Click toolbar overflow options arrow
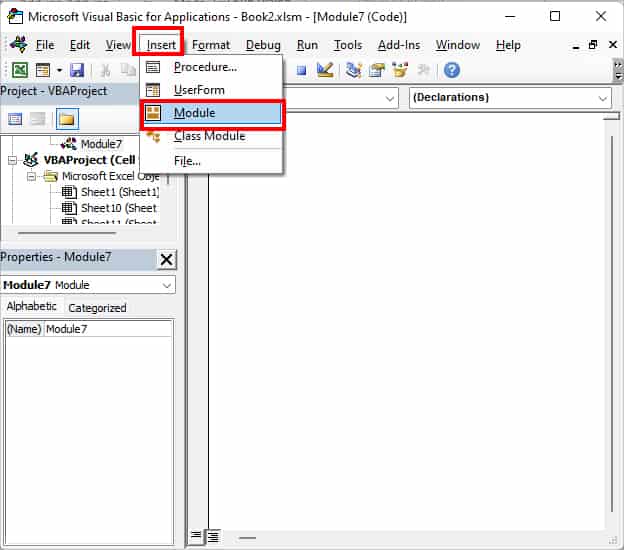The width and height of the screenshot is (624, 550). click(618, 70)
